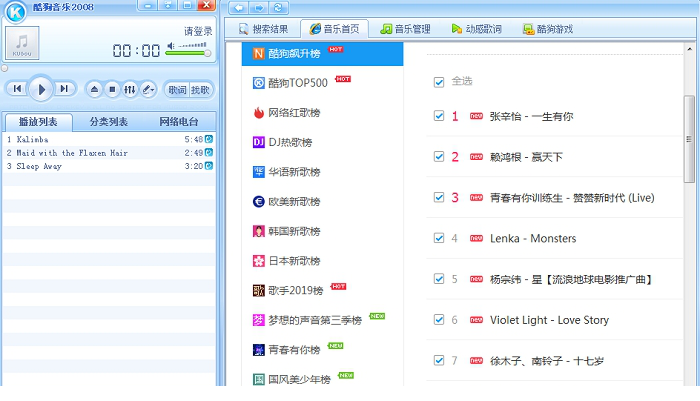Switch to the 音乐管理 tab

click(x=406, y=29)
